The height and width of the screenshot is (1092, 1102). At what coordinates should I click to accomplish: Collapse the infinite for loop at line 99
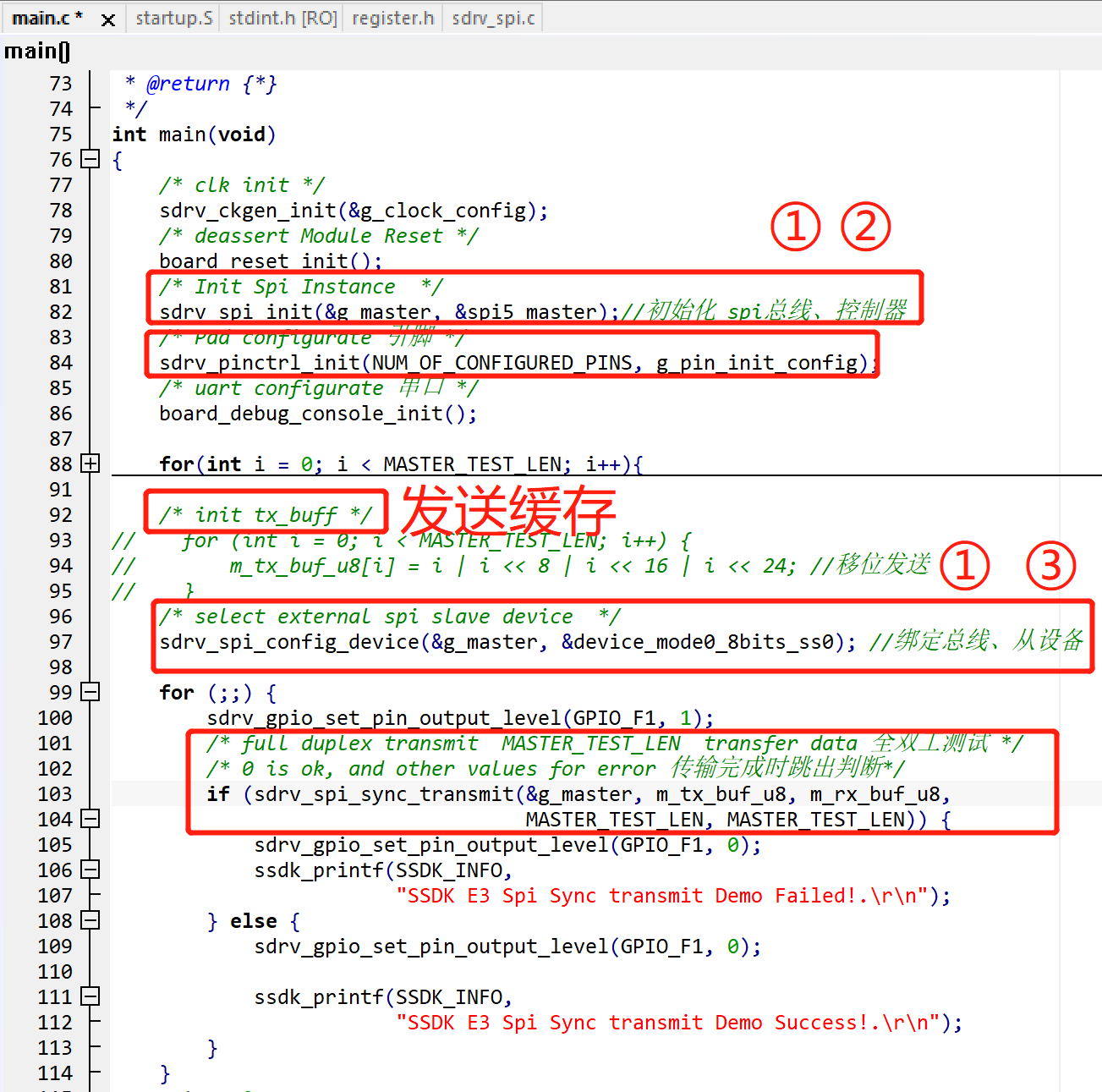(x=90, y=692)
